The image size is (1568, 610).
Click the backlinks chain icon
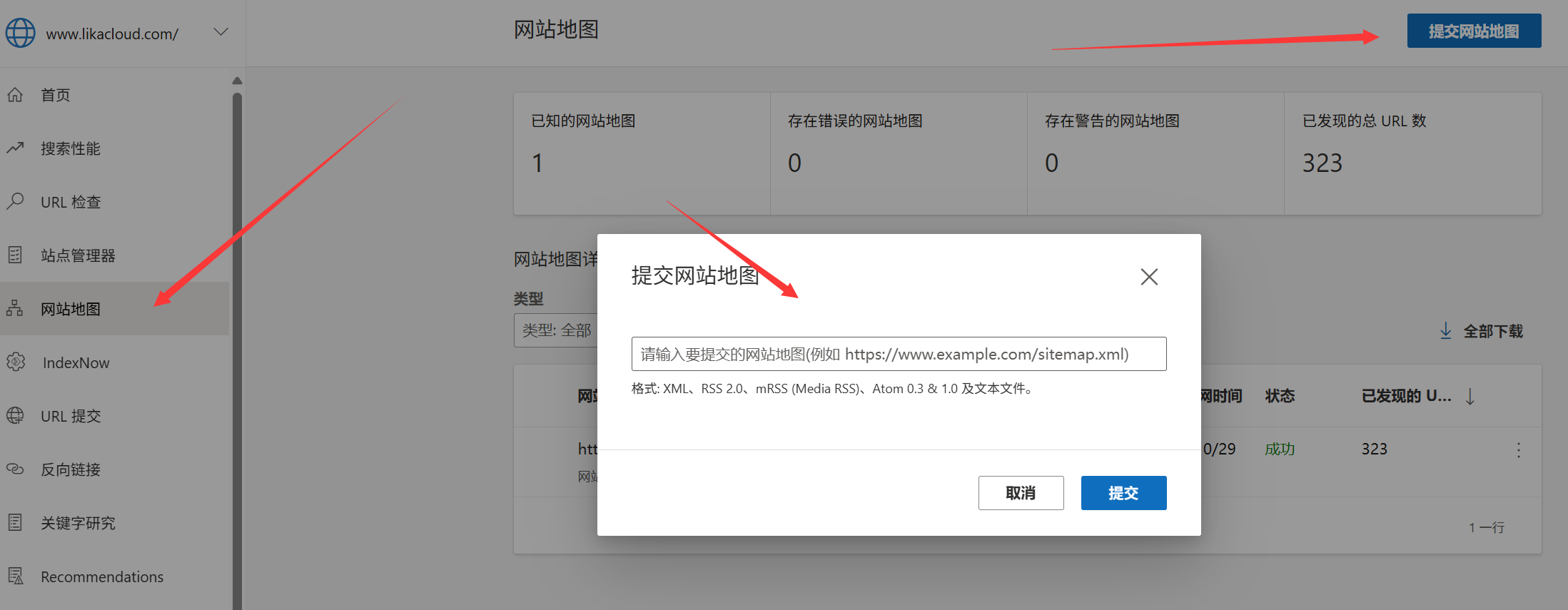pyautogui.click(x=15, y=469)
